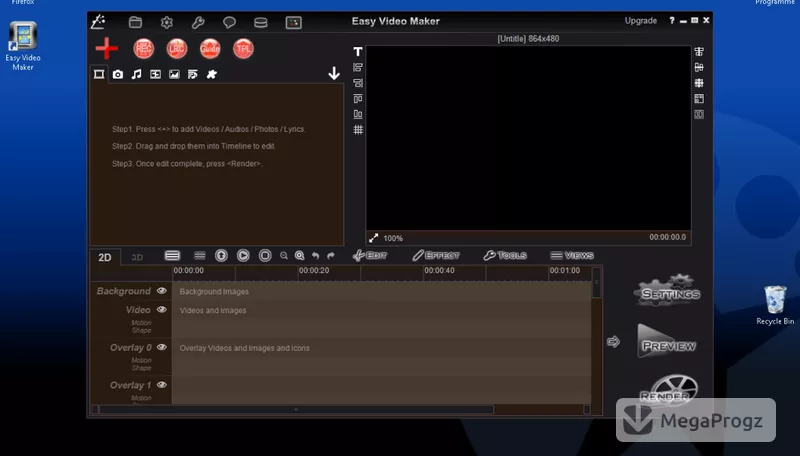Viewport: 800px width, 456px height.
Task: Switch to the picture images media tab
Action: coord(174,74)
